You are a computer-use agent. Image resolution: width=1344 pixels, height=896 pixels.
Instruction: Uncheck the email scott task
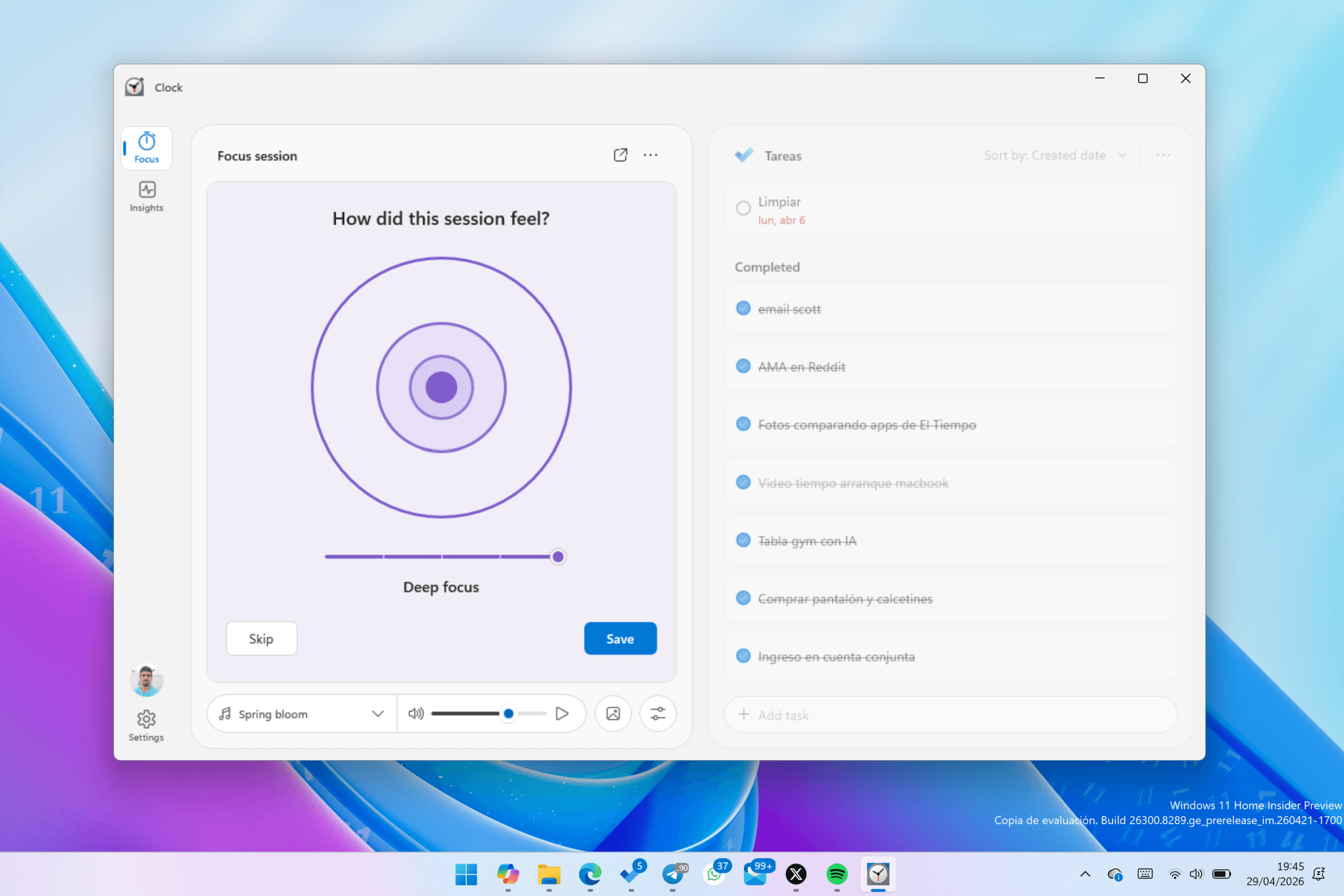click(743, 309)
